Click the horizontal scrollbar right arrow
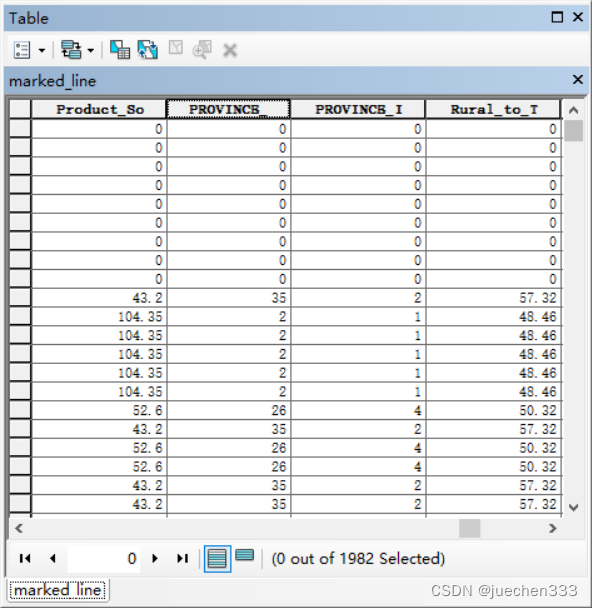The width and height of the screenshot is (592, 608). [553, 528]
